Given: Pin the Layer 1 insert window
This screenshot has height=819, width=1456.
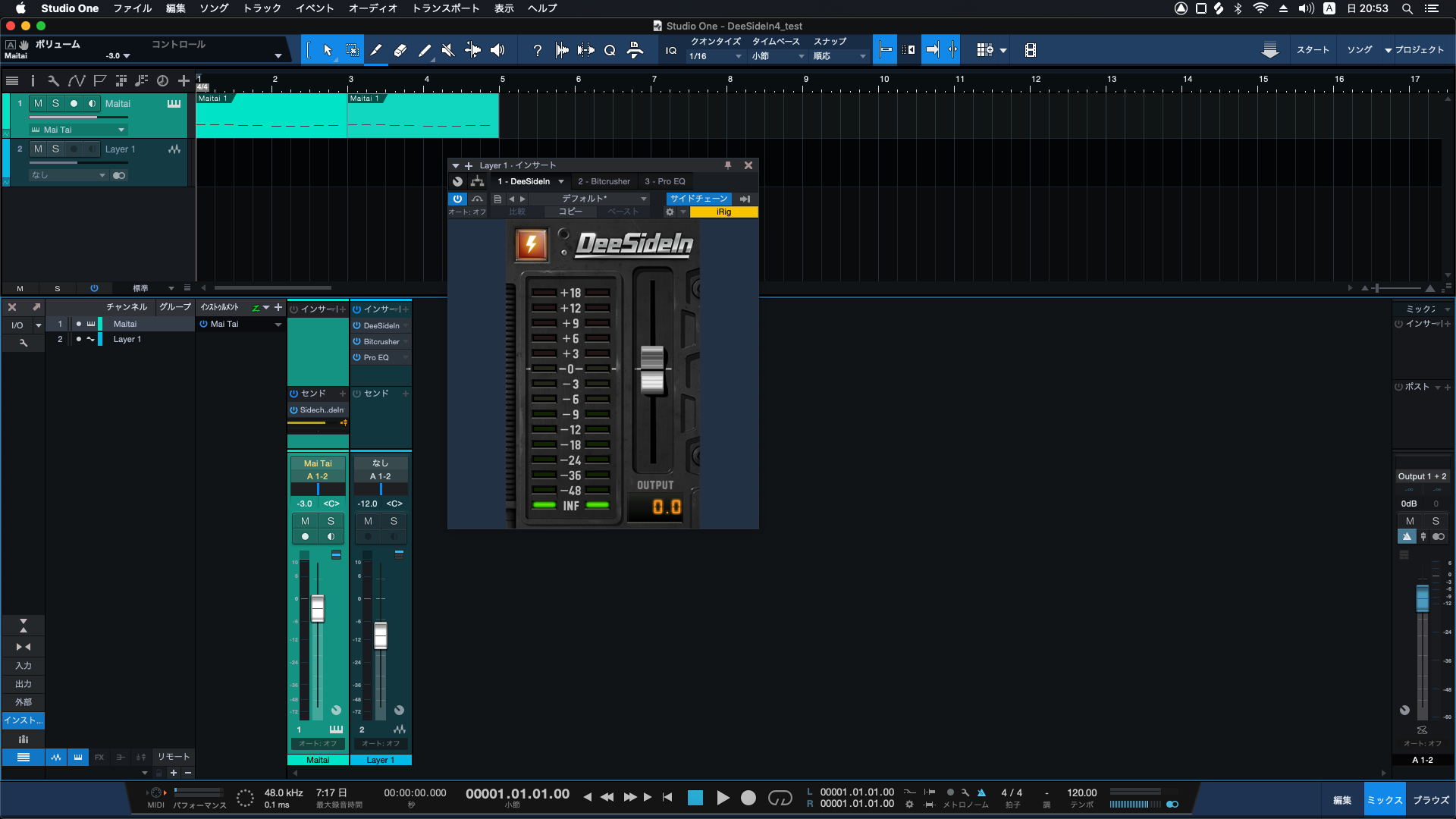Looking at the screenshot, I should coord(728,165).
